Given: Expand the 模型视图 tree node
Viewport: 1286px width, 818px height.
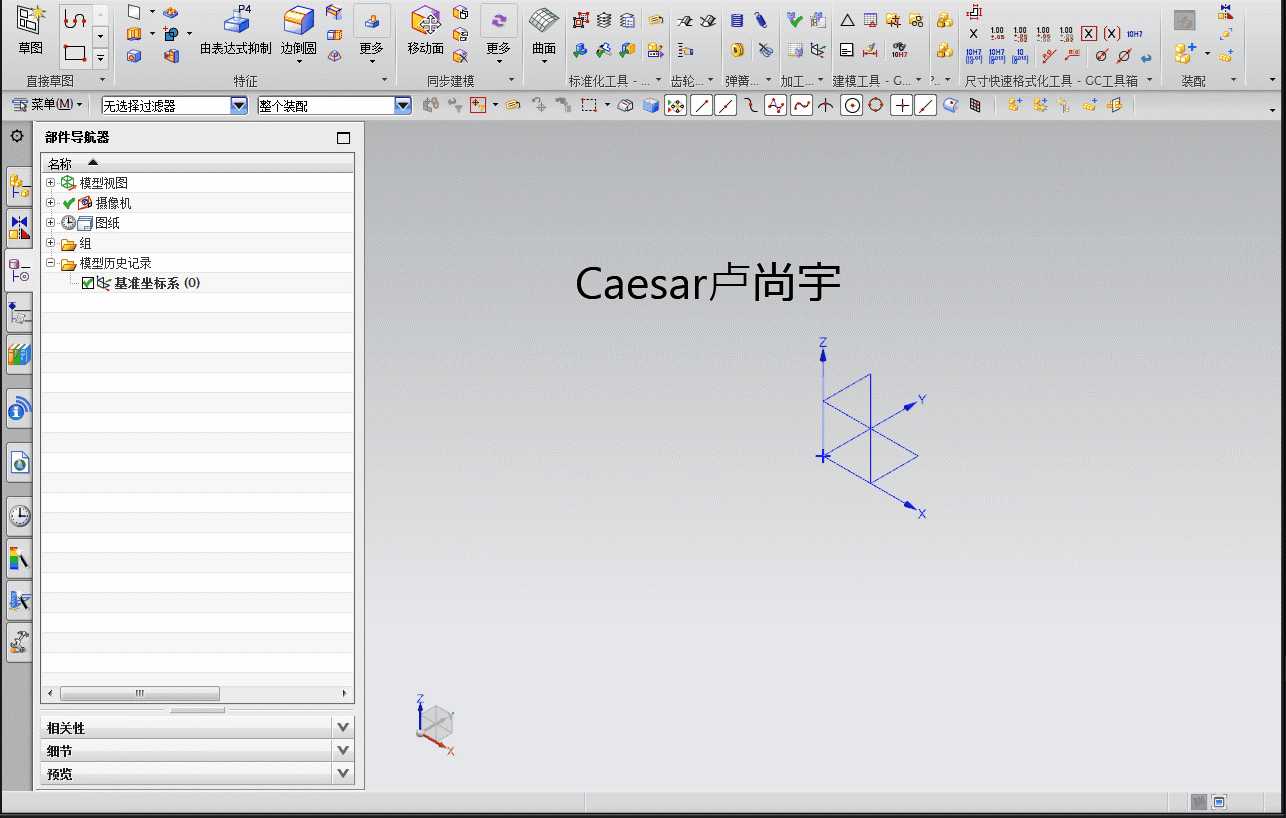Looking at the screenshot, I should click(51, 183).
